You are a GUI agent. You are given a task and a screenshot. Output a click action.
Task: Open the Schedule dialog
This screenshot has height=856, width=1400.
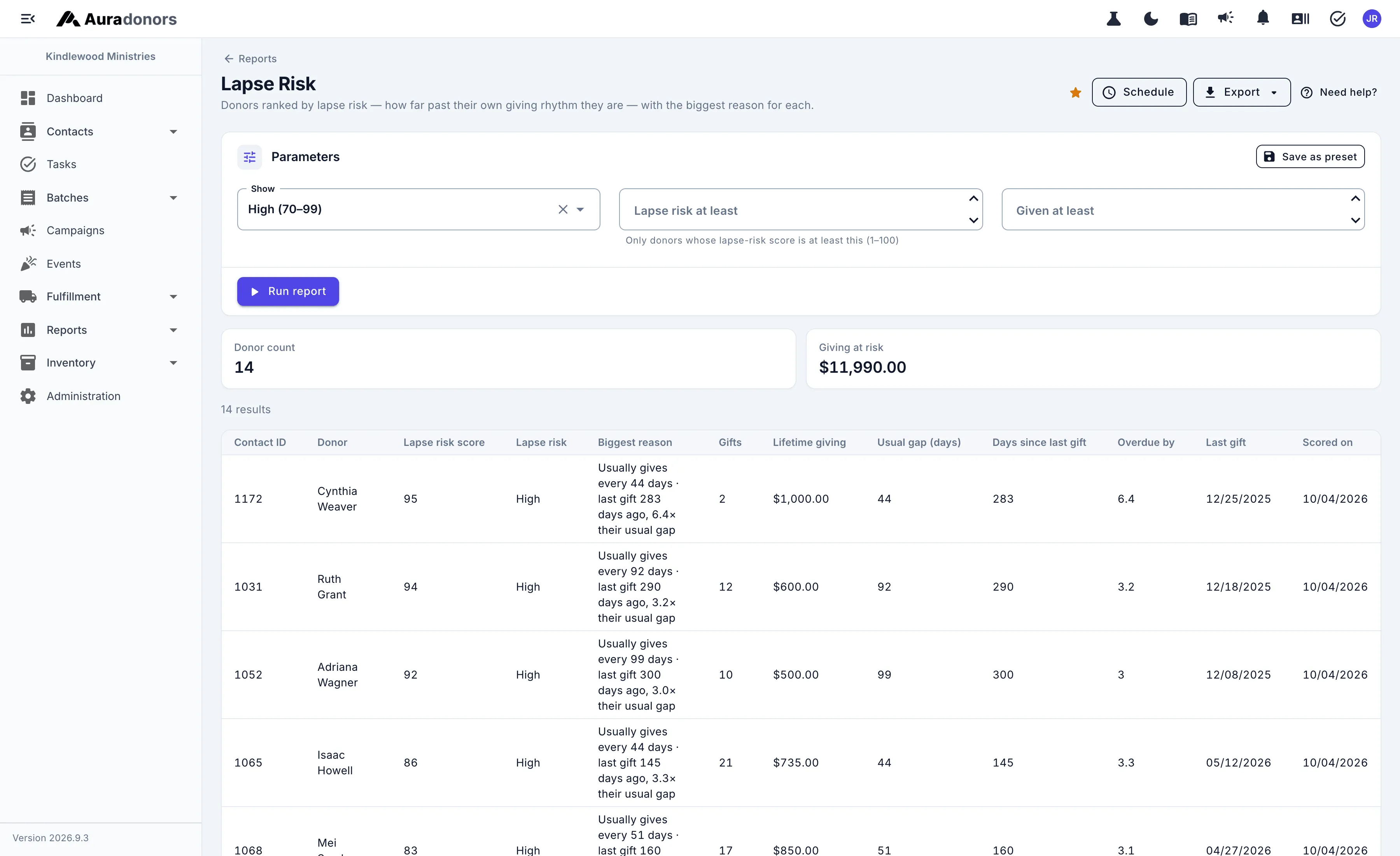coord(1139,92)
